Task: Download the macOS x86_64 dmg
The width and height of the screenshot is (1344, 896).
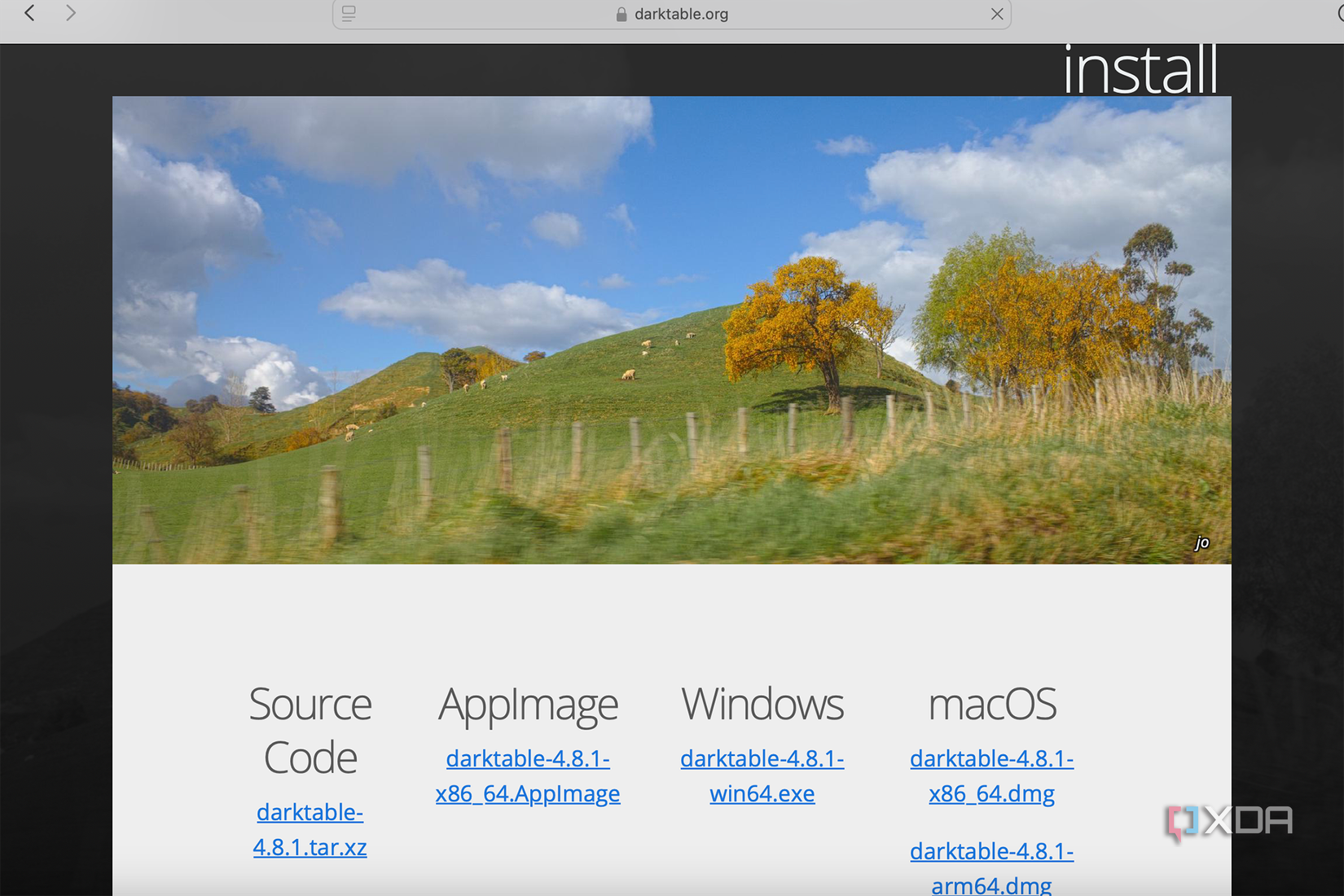Action: tap(992, 775)
